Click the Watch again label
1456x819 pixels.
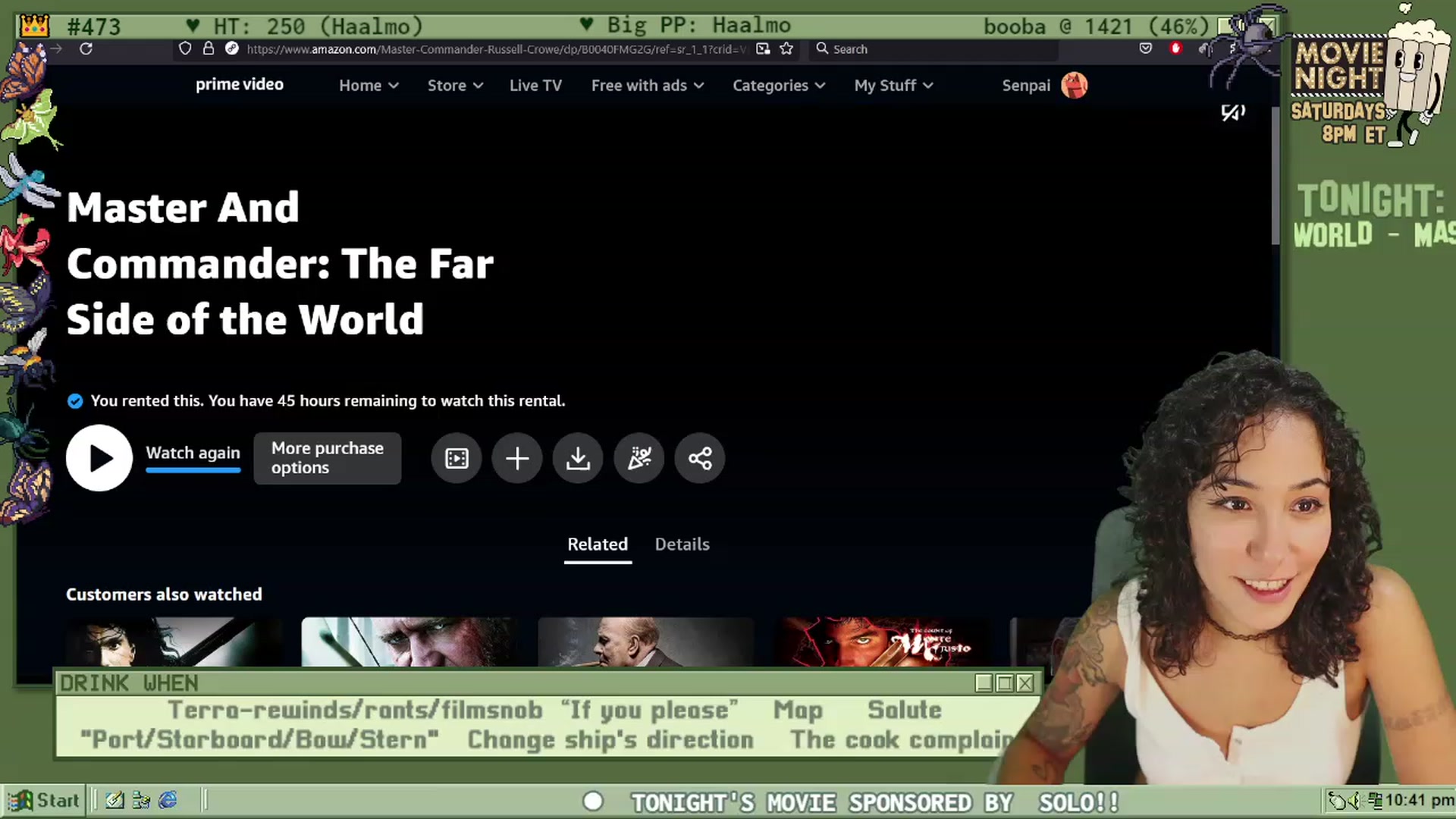193,453
